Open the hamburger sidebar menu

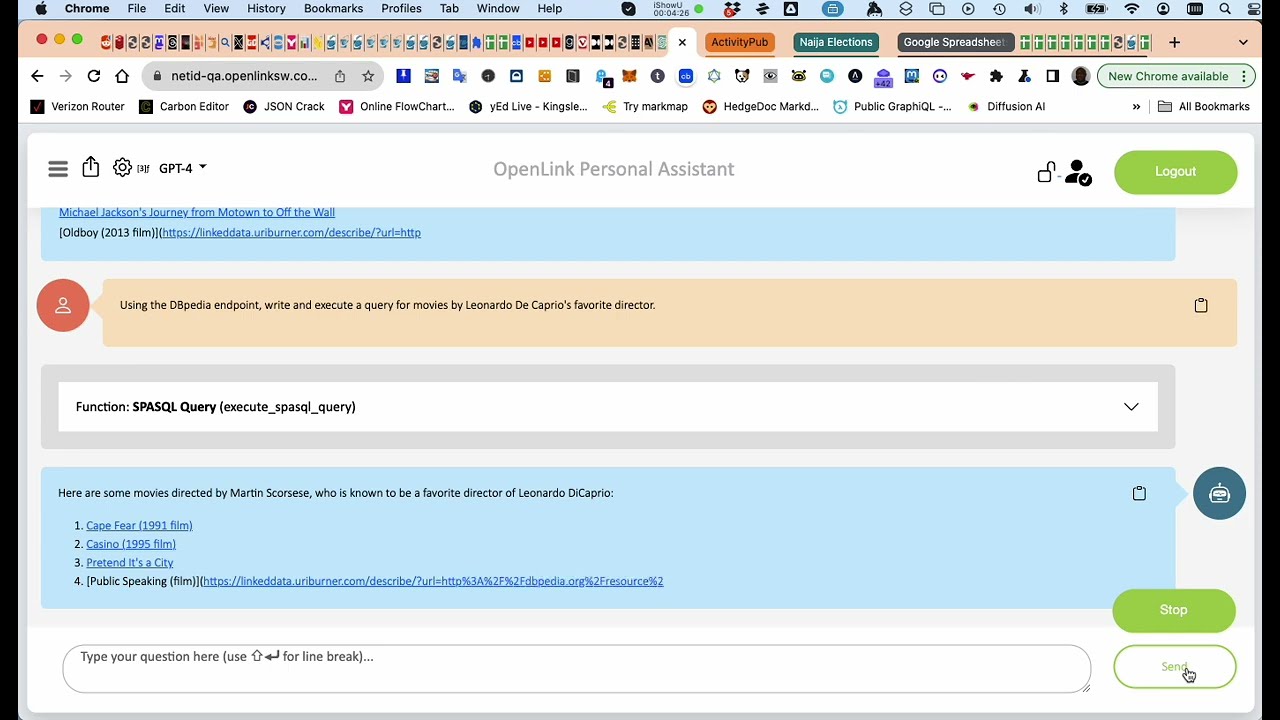click(58, 169)
